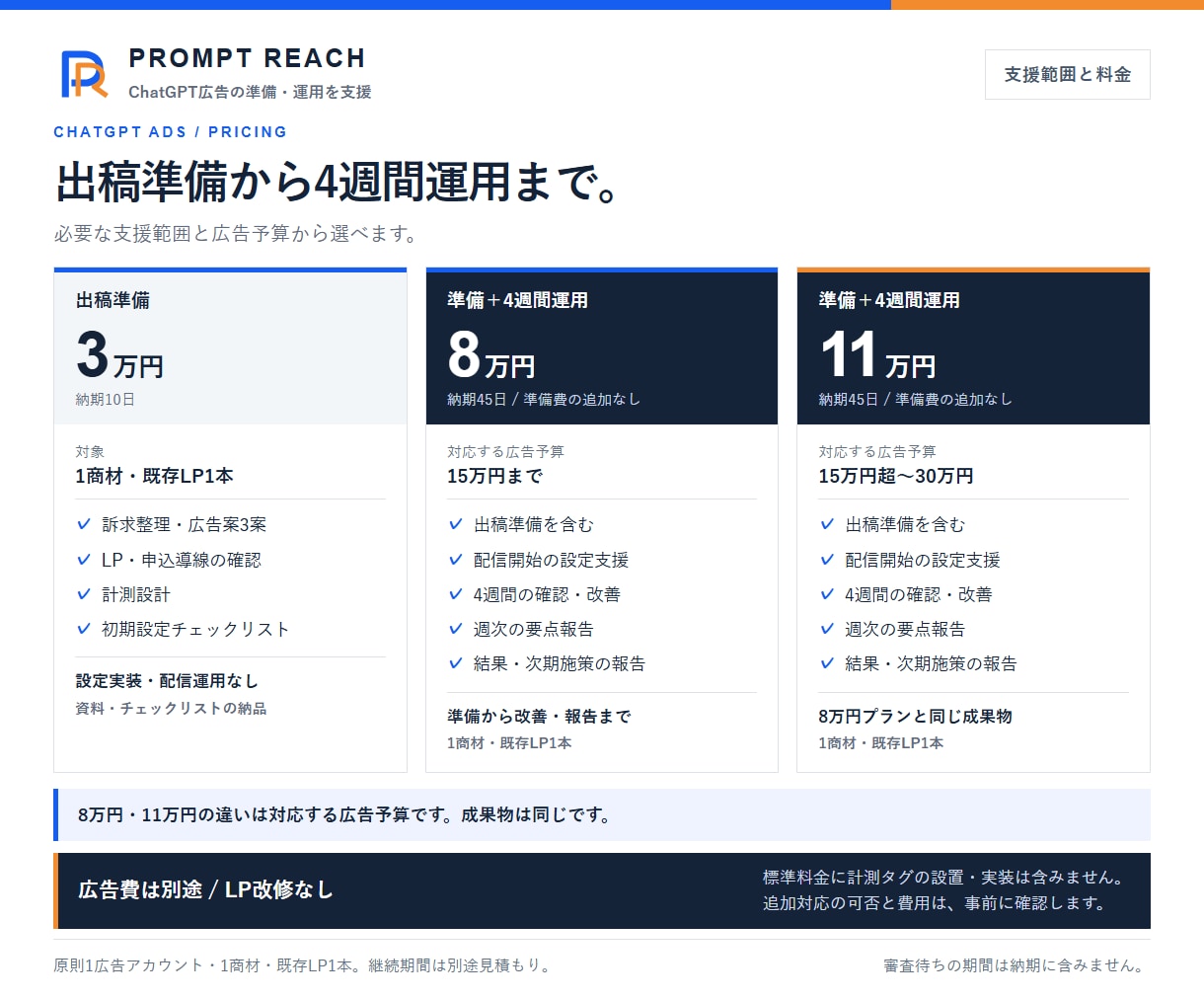1204x999 pixels.
Task: Click the text 設定実装・配信運用なし
Action: pyautogui.click(x=167, y=681)
